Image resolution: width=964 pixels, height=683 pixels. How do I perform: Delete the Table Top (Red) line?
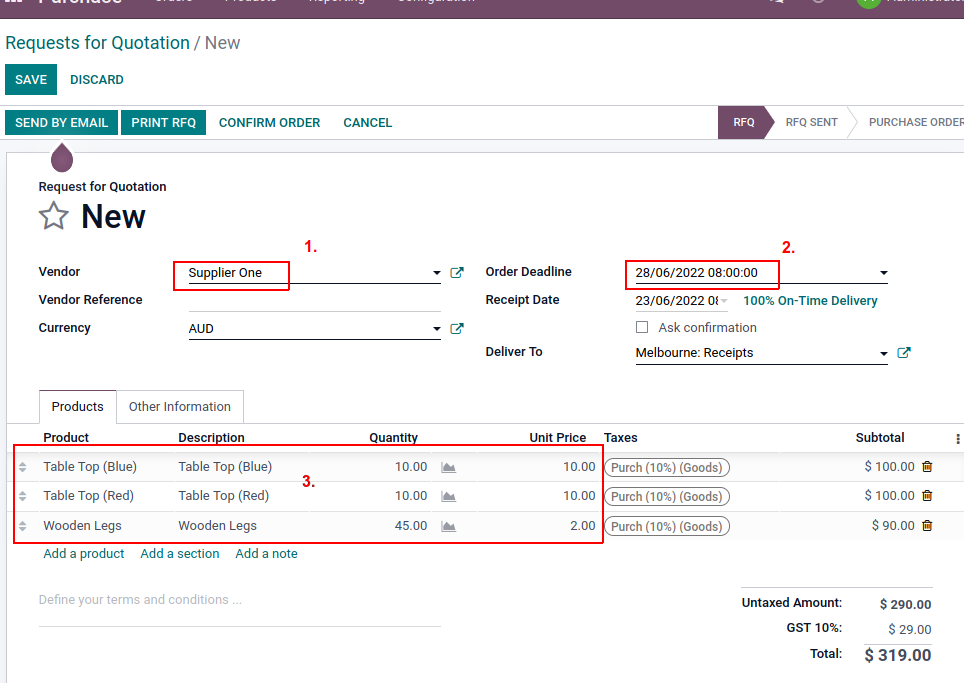927,495
